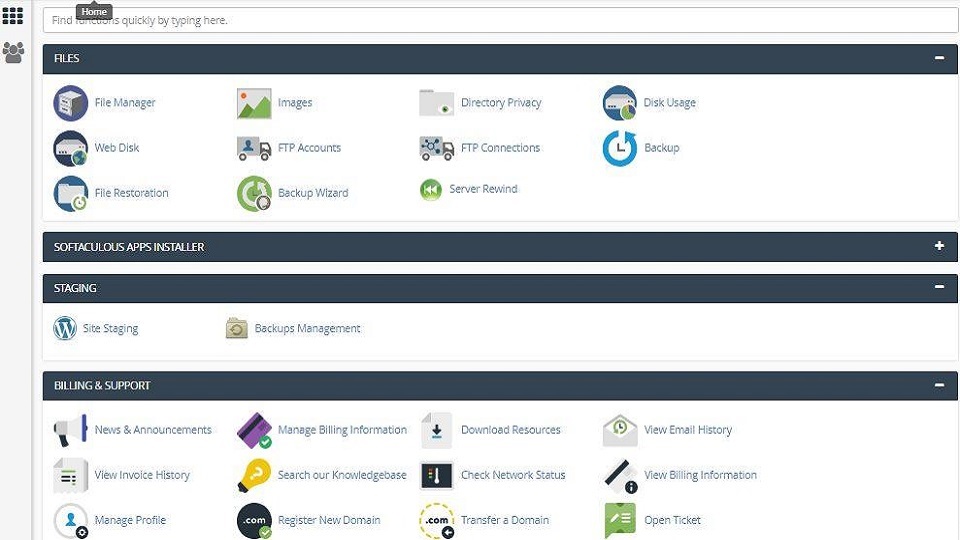The image size is (960, 540).
Task: Click the Download Resources icon
Action: [x=437, y=430]
